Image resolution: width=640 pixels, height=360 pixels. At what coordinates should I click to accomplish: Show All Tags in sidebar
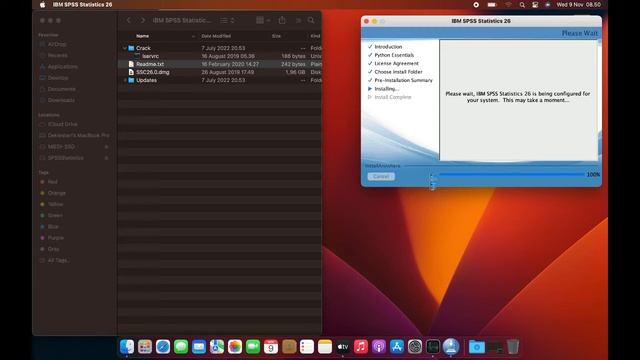58,260
